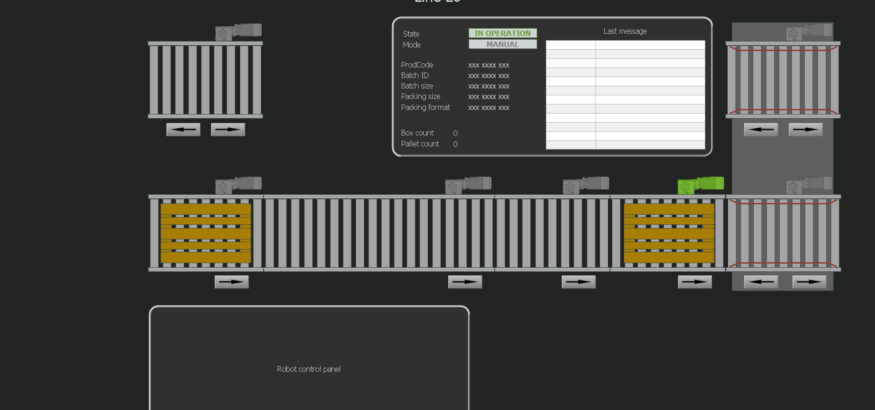Click the Batch ID label
This screenshot has width=875, height=410.
point(415,75)
